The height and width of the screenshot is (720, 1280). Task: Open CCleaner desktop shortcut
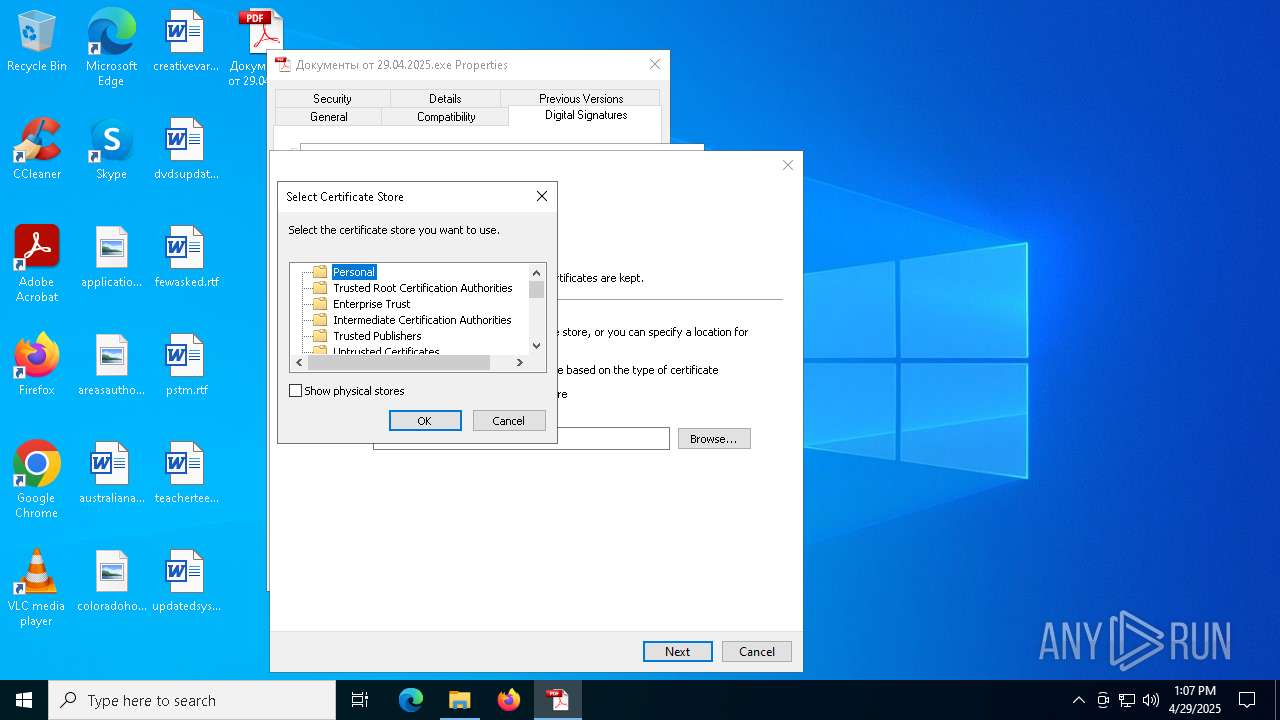[x=37, y=150]
